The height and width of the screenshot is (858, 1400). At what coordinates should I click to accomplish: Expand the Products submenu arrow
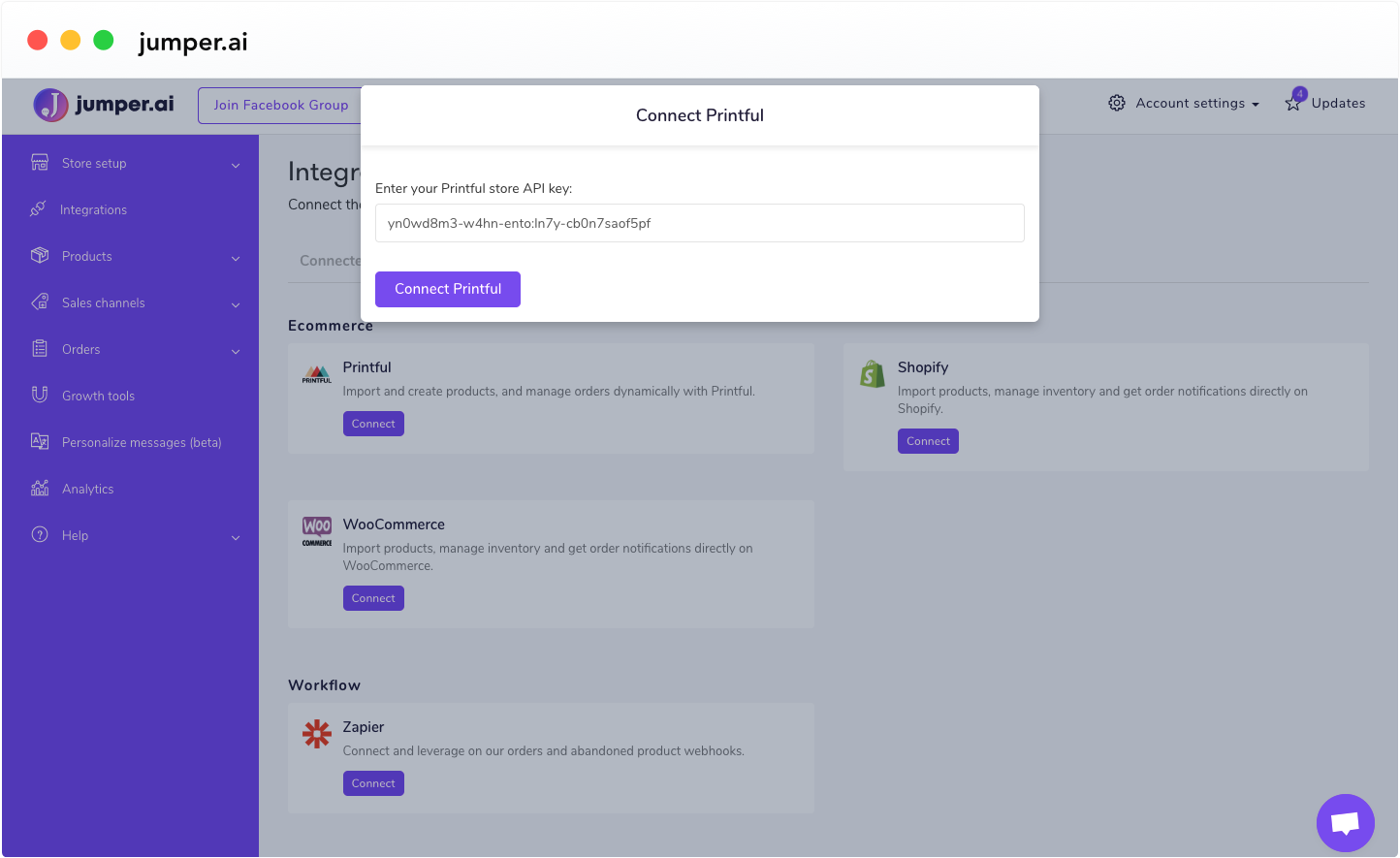[236, 259]
